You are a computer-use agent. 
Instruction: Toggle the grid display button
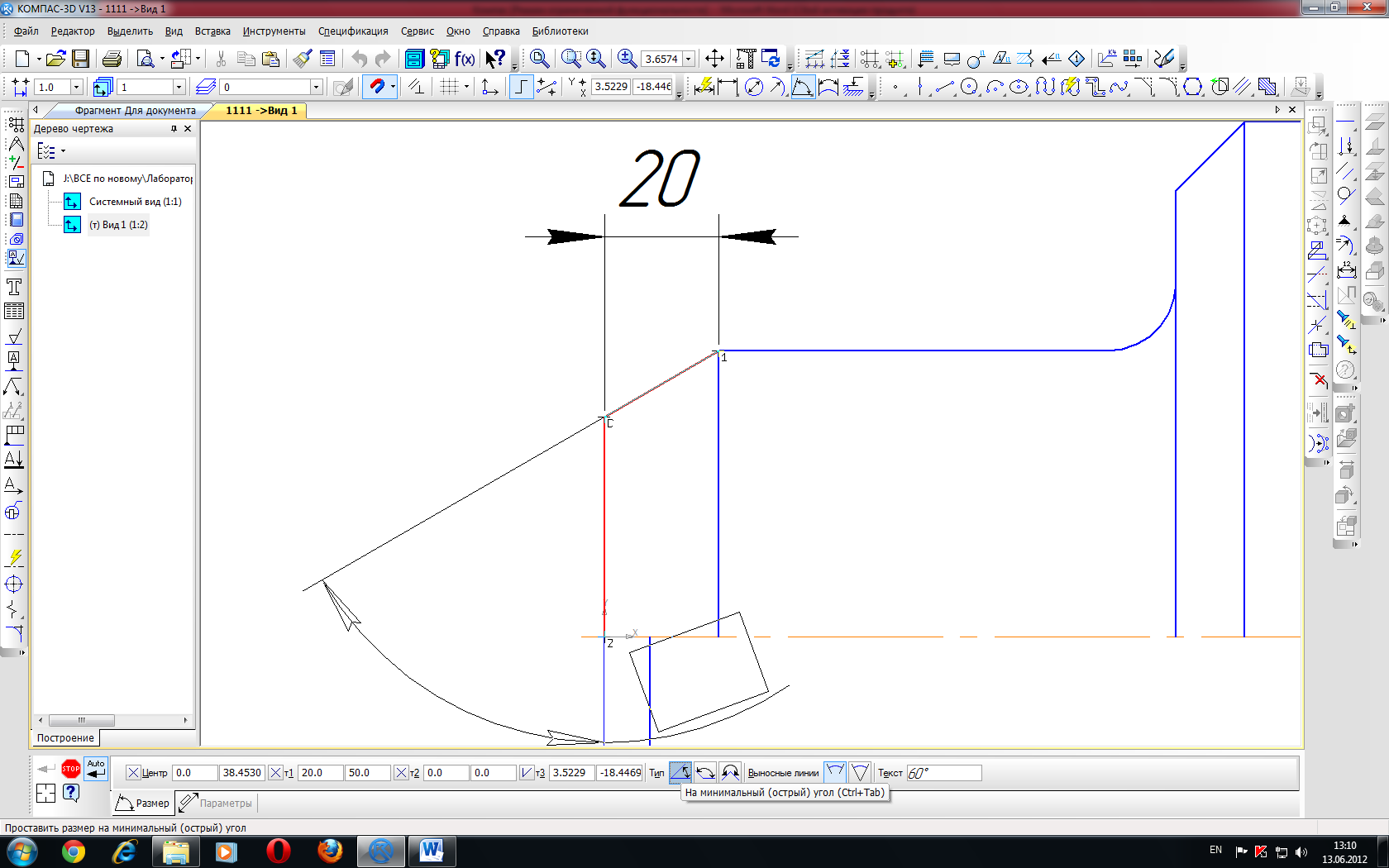(449, 86)
